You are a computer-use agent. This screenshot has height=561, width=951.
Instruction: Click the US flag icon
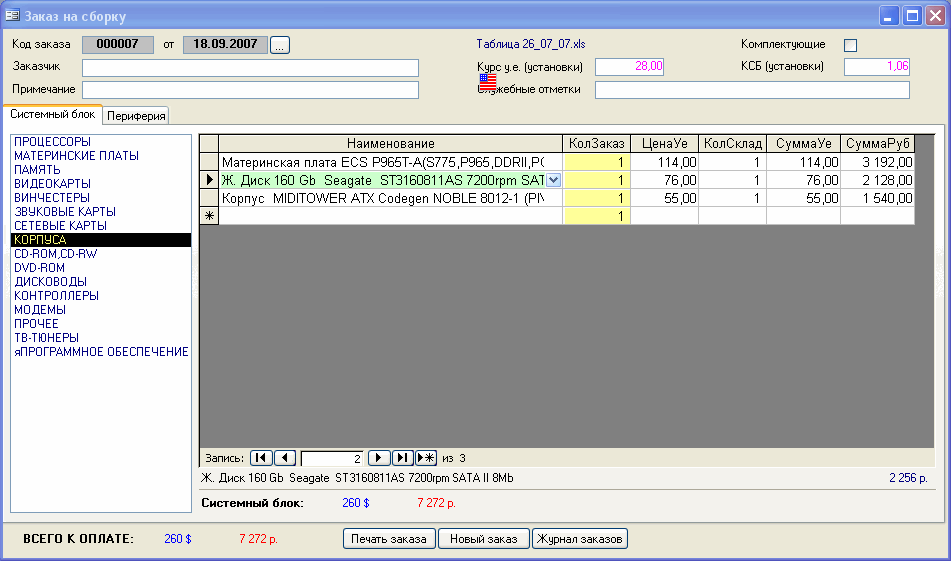488,82
